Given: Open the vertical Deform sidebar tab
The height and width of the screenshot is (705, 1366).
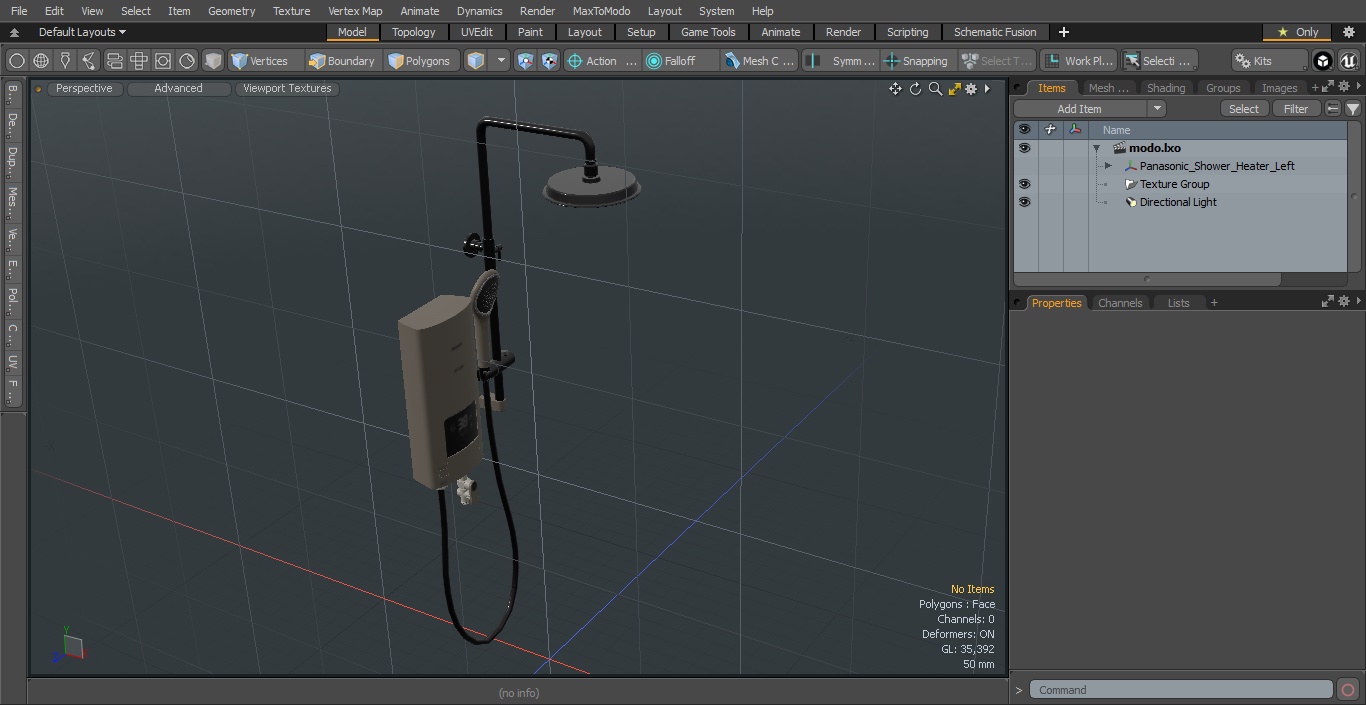Looking at the screenshot, I should (x=12, y=127).
